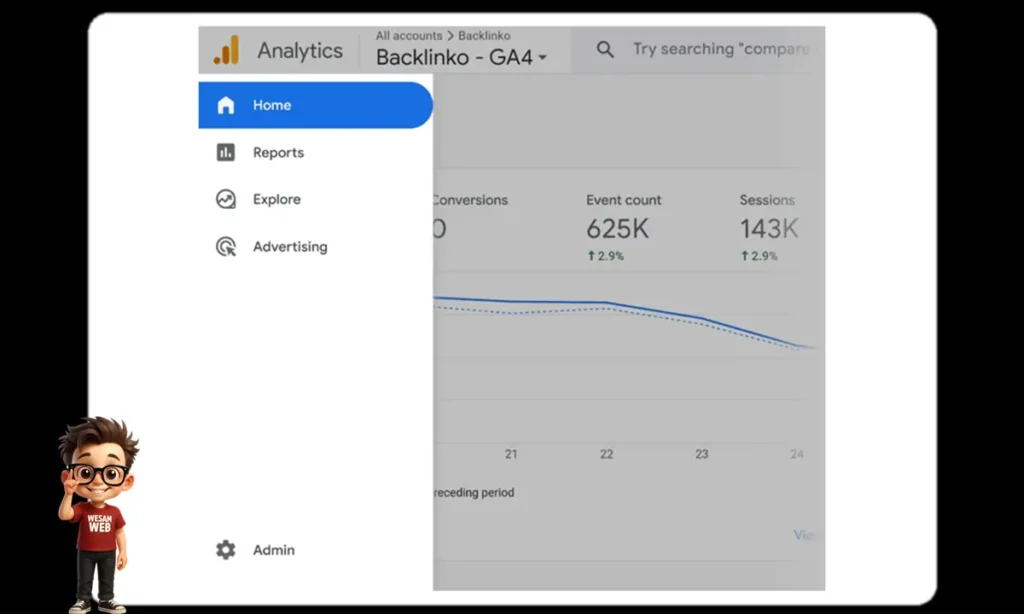The image size is (1024, 614).
Task: Open Explore using the compass icon
Action: tap(226, 199)
